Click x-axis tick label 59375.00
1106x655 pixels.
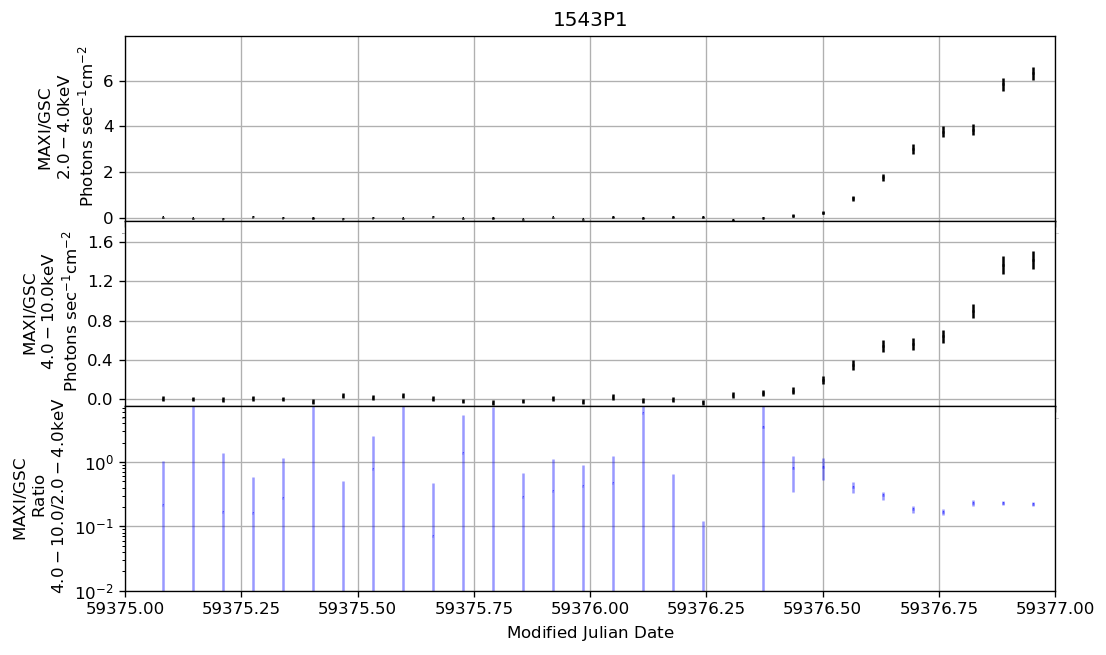(x=126, y=608)
